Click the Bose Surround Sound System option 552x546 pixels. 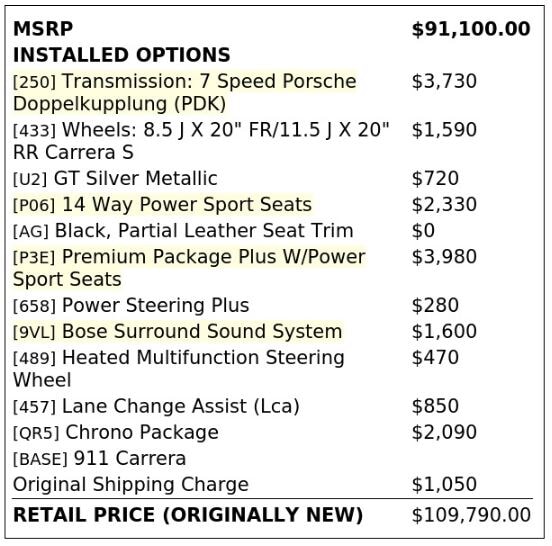177,332
